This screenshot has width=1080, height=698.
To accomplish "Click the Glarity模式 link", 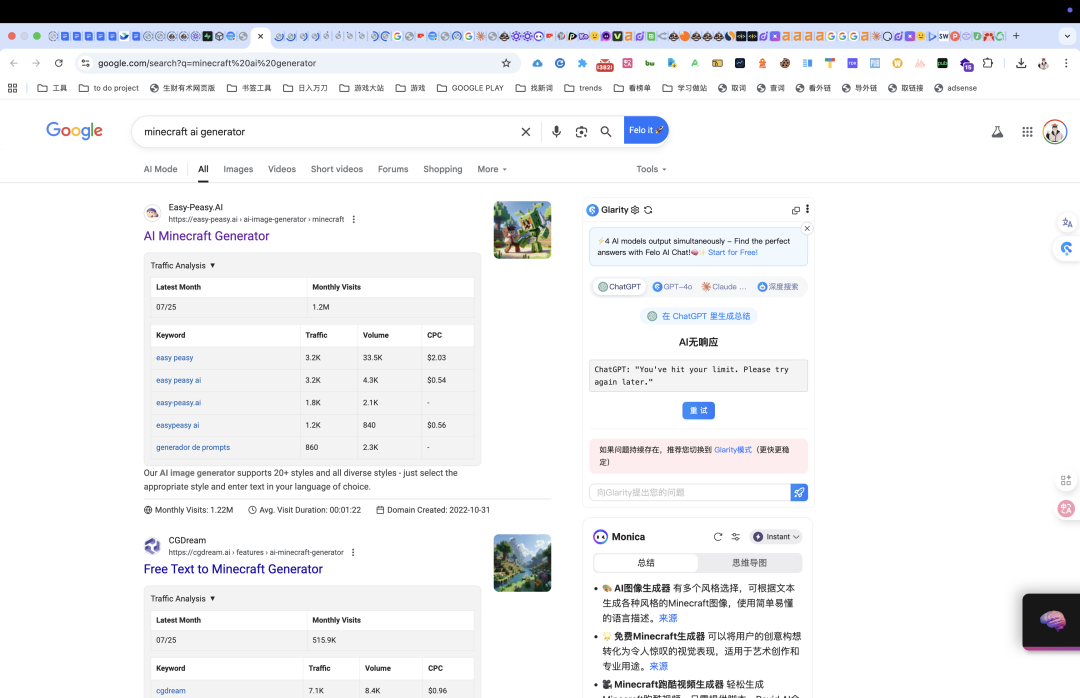I will point(733,449).
